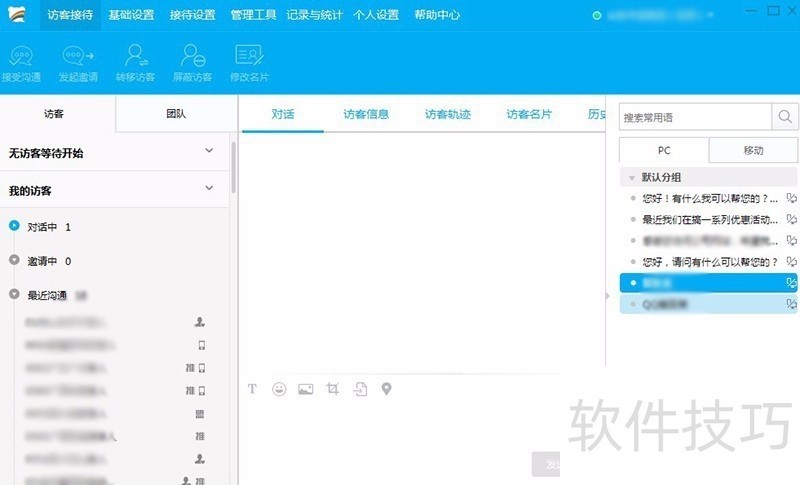The width and height of the screenshot is (800, 485).
Task: Click the font format T icon
Action: 252,389
